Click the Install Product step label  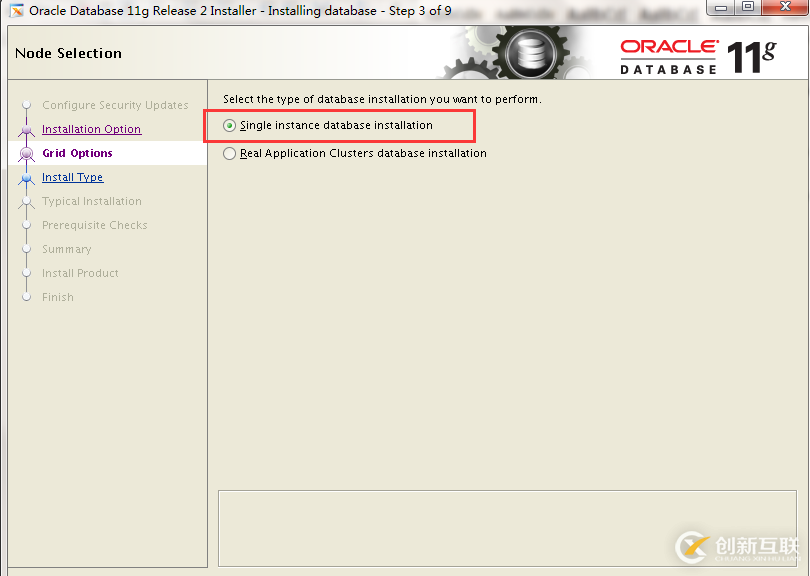[80, 273]
